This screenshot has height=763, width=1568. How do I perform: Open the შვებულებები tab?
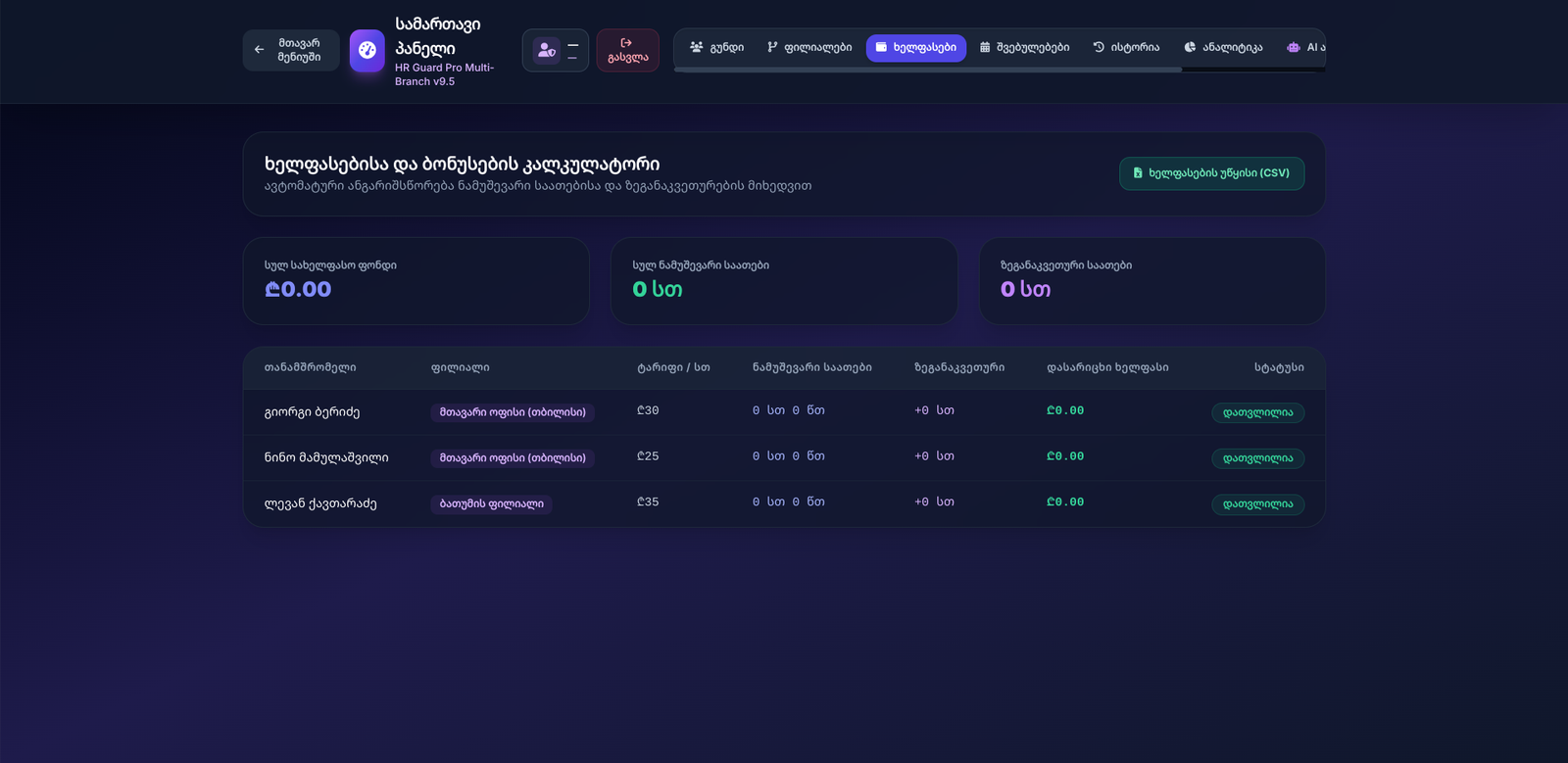[x=1025, y=47]
